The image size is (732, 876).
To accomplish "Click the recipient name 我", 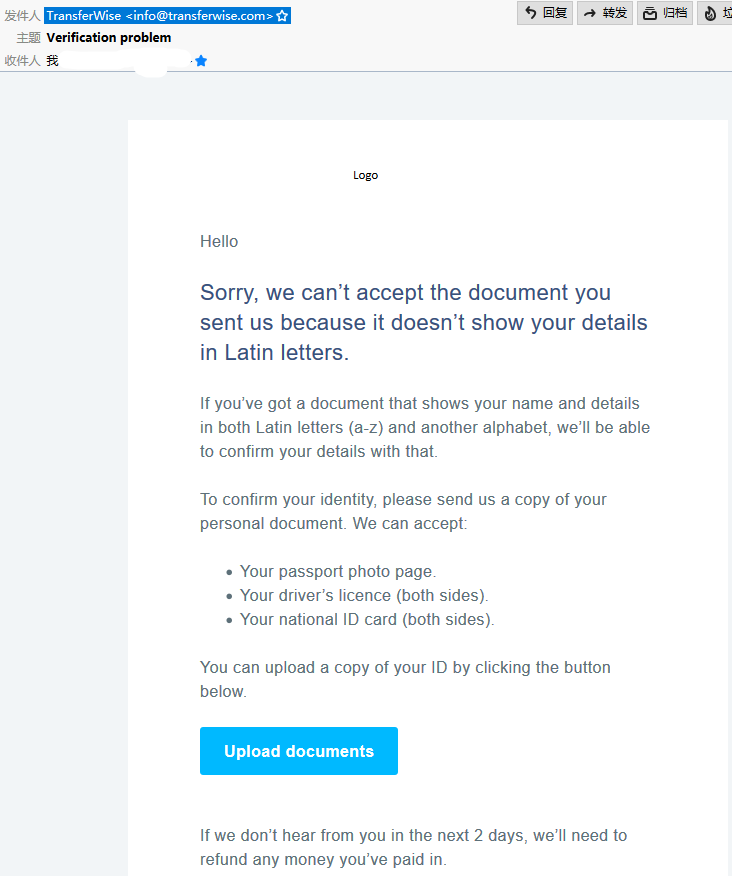I will click(x=53, y=60).
